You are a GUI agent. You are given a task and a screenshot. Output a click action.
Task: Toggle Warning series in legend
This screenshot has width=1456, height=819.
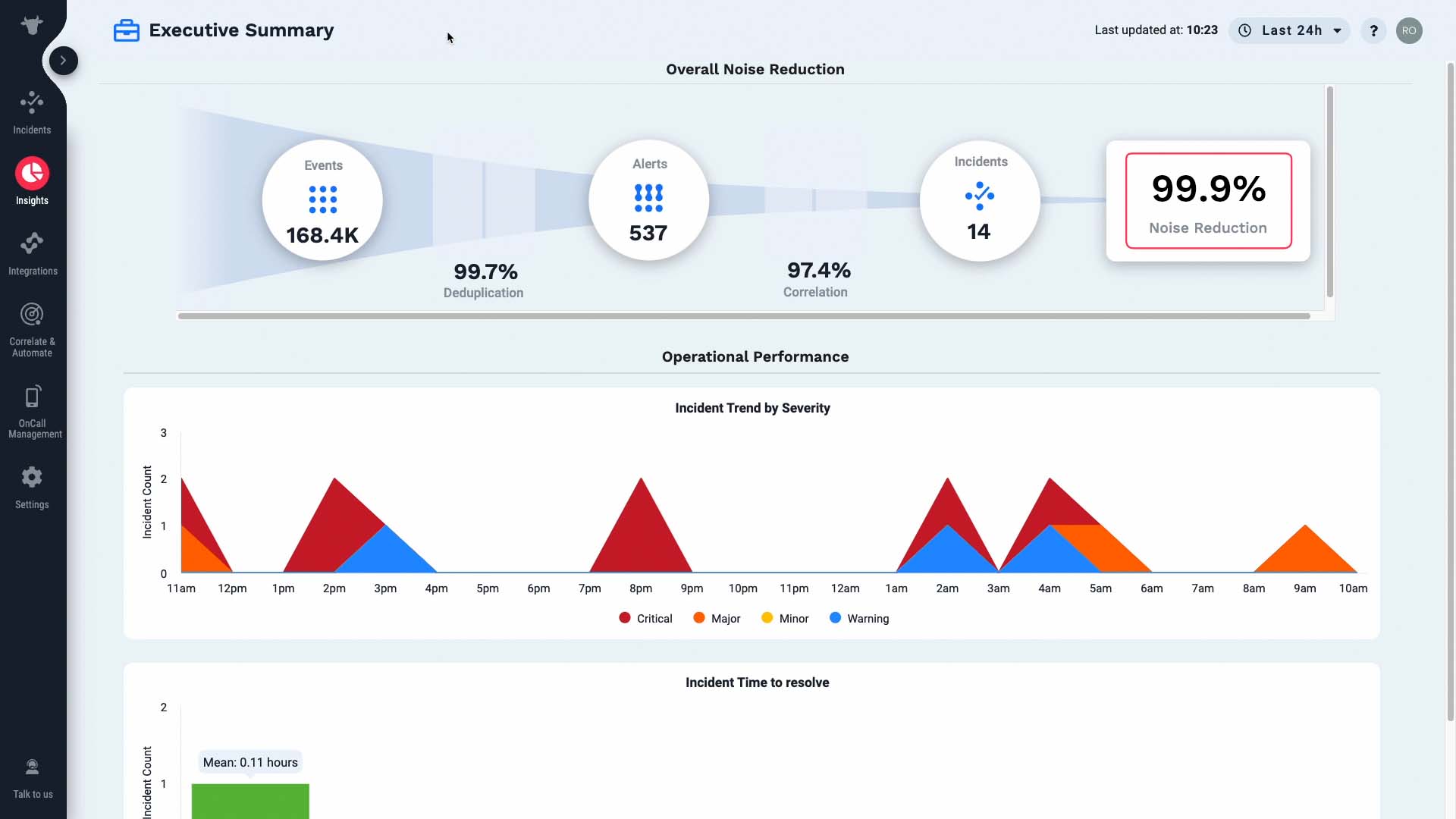click(x=859, y=618)
